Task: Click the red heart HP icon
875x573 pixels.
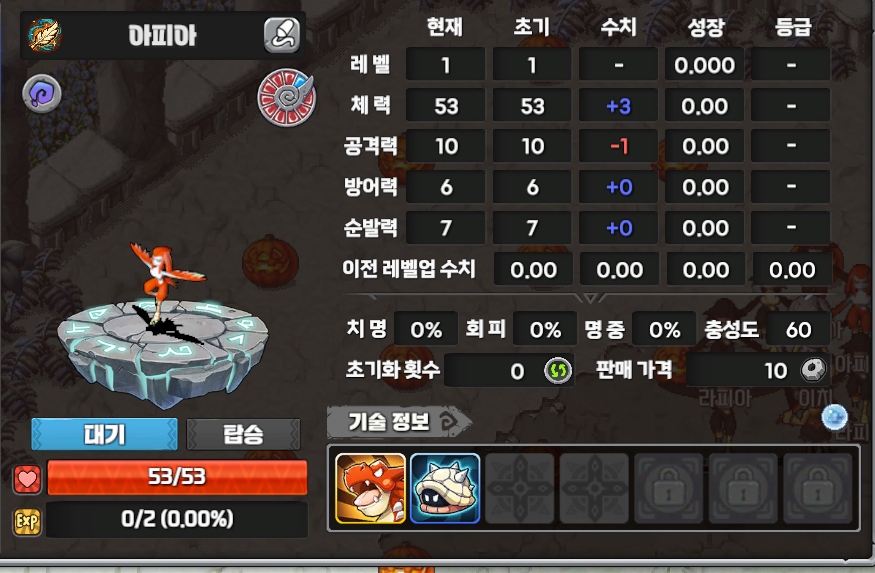Action: point(27,479)
